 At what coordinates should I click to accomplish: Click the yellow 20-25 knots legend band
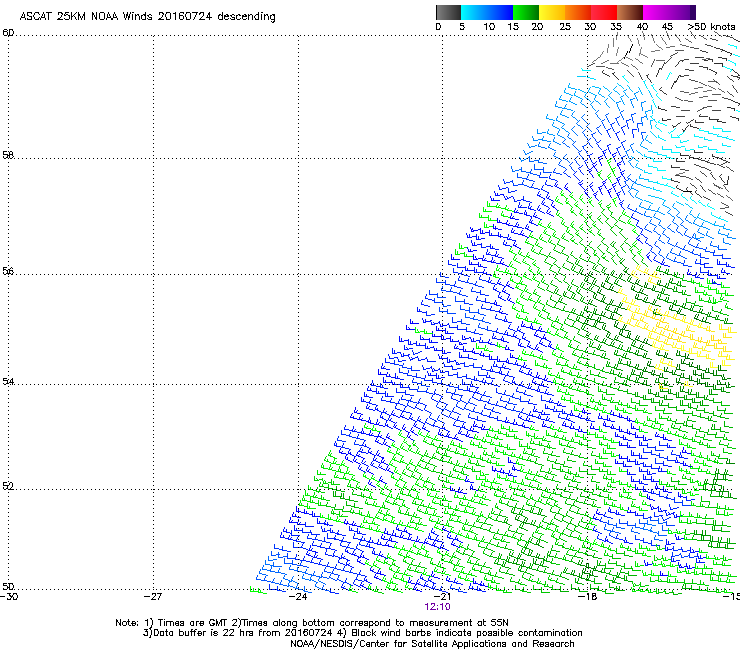tap(552, 12)
